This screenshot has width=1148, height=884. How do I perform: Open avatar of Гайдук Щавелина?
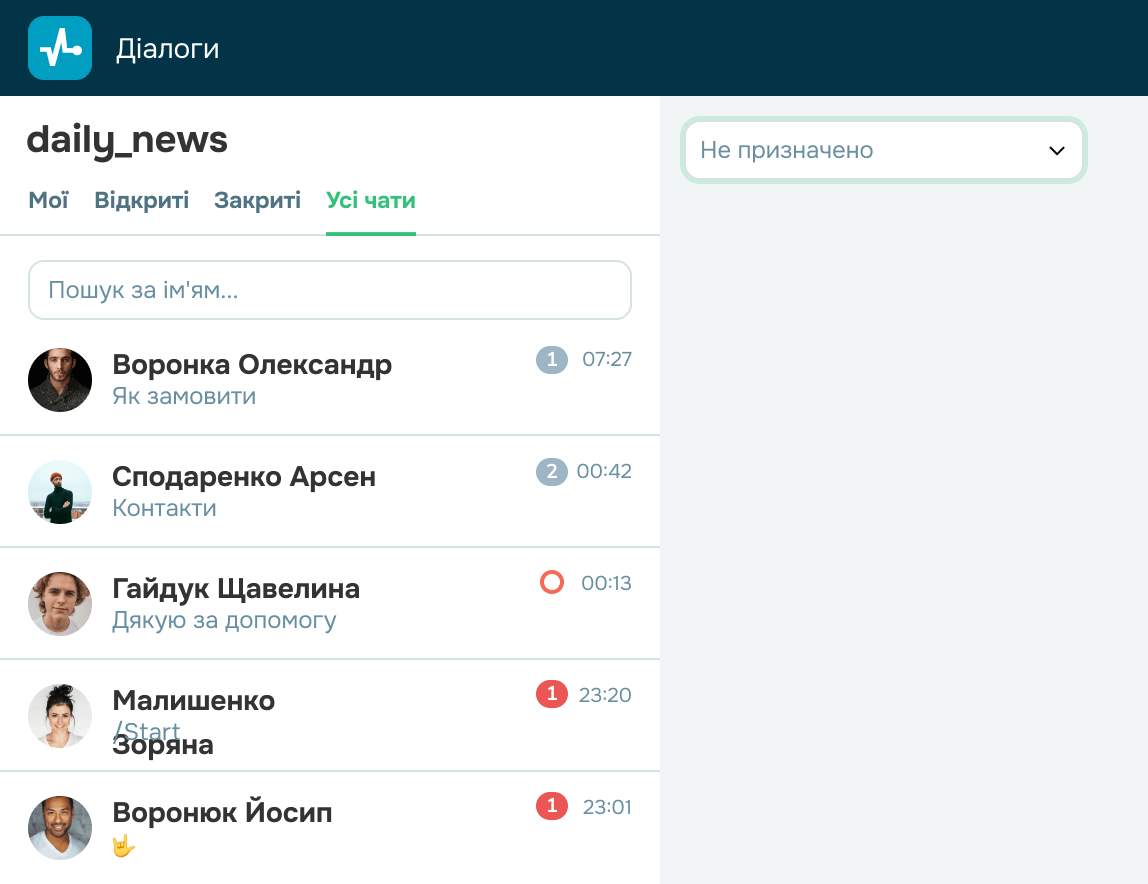[60, 603]
